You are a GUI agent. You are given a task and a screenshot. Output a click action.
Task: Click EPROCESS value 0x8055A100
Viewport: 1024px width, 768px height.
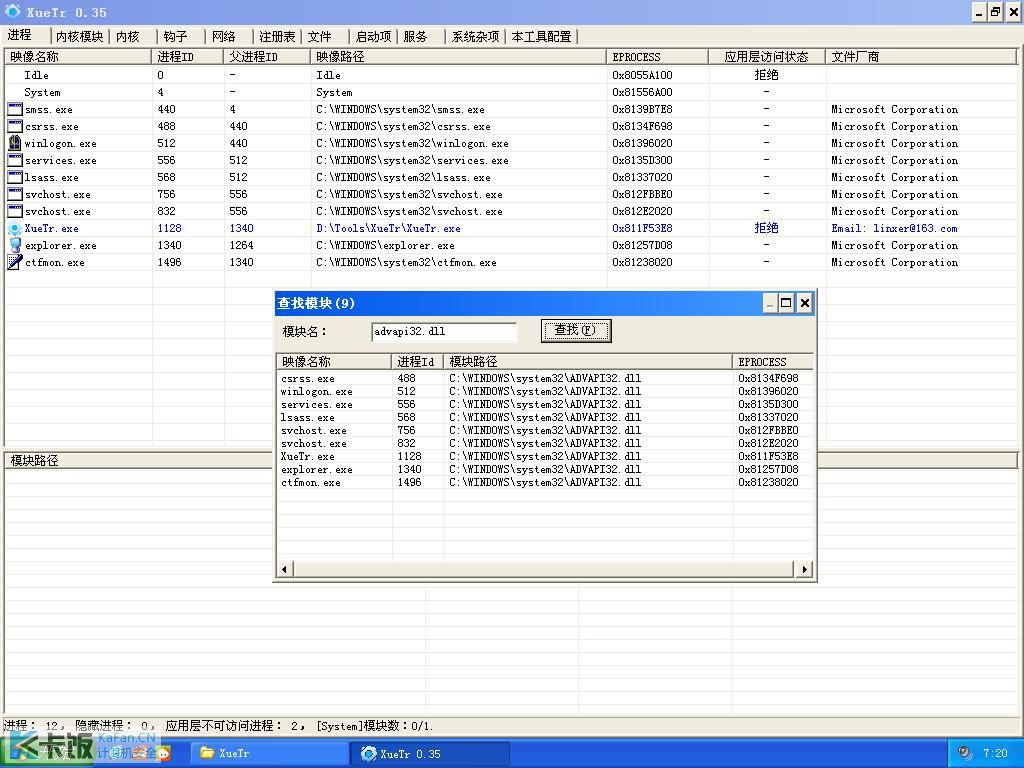coord(642,75)
